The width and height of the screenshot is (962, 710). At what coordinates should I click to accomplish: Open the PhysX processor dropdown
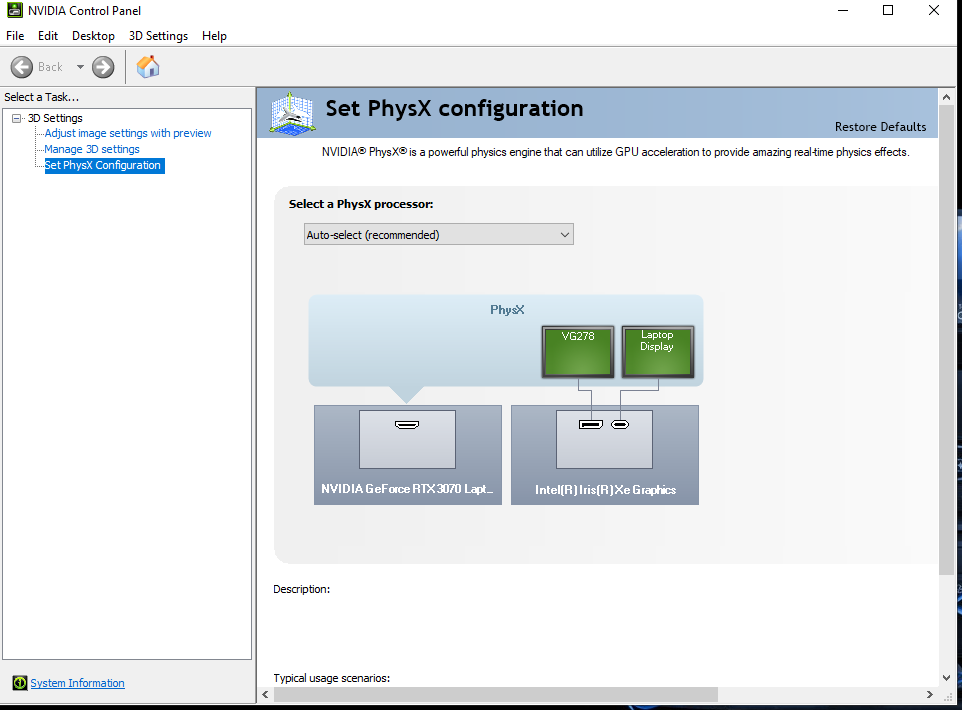click(x=438, y=235)
